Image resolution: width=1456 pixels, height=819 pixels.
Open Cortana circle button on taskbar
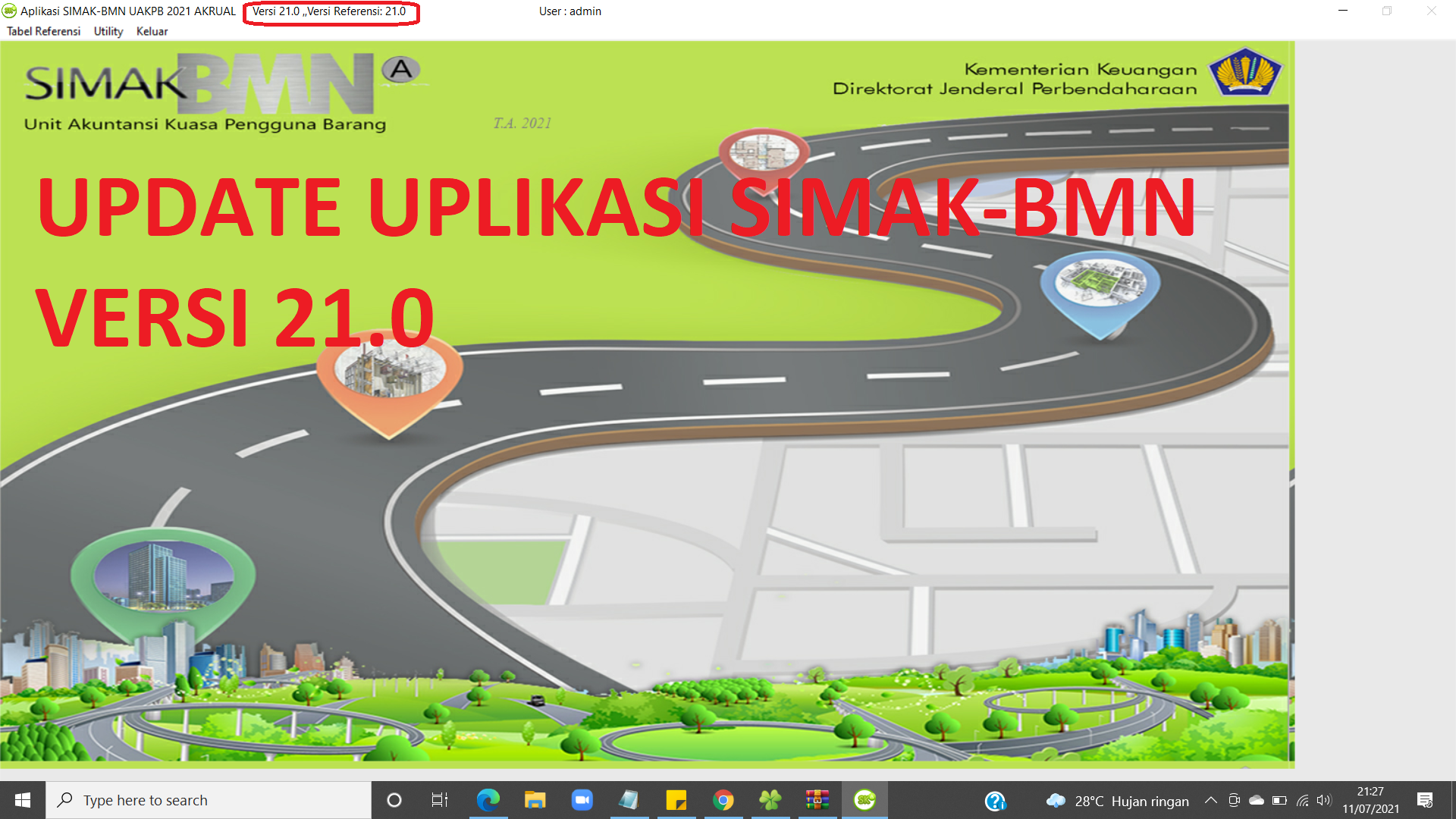tap(394, 800)
